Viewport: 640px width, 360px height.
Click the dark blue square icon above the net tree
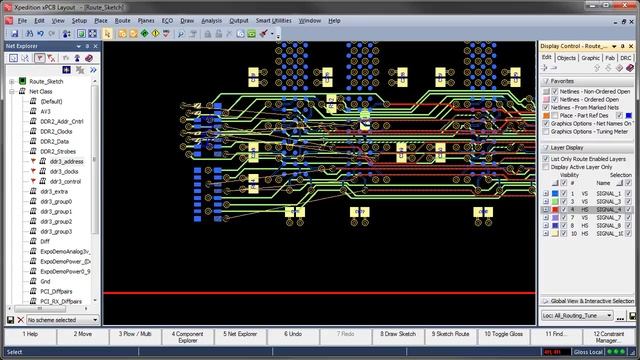pyautogui.click(x=67, y=70)
